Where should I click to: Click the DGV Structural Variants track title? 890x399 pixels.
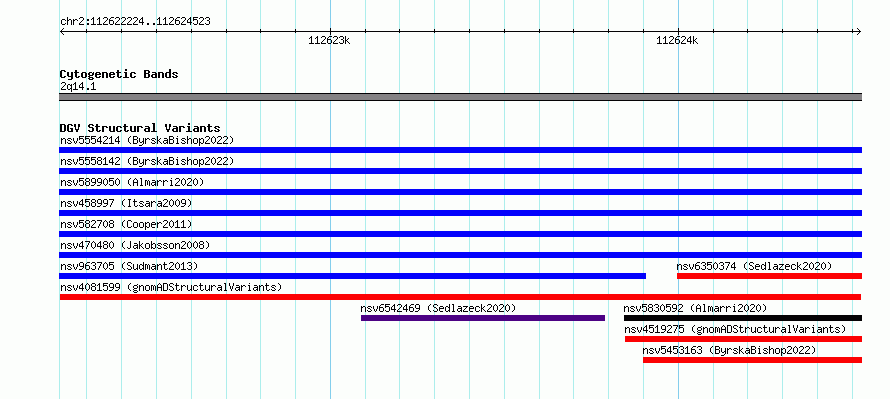[x=140, y=128]
